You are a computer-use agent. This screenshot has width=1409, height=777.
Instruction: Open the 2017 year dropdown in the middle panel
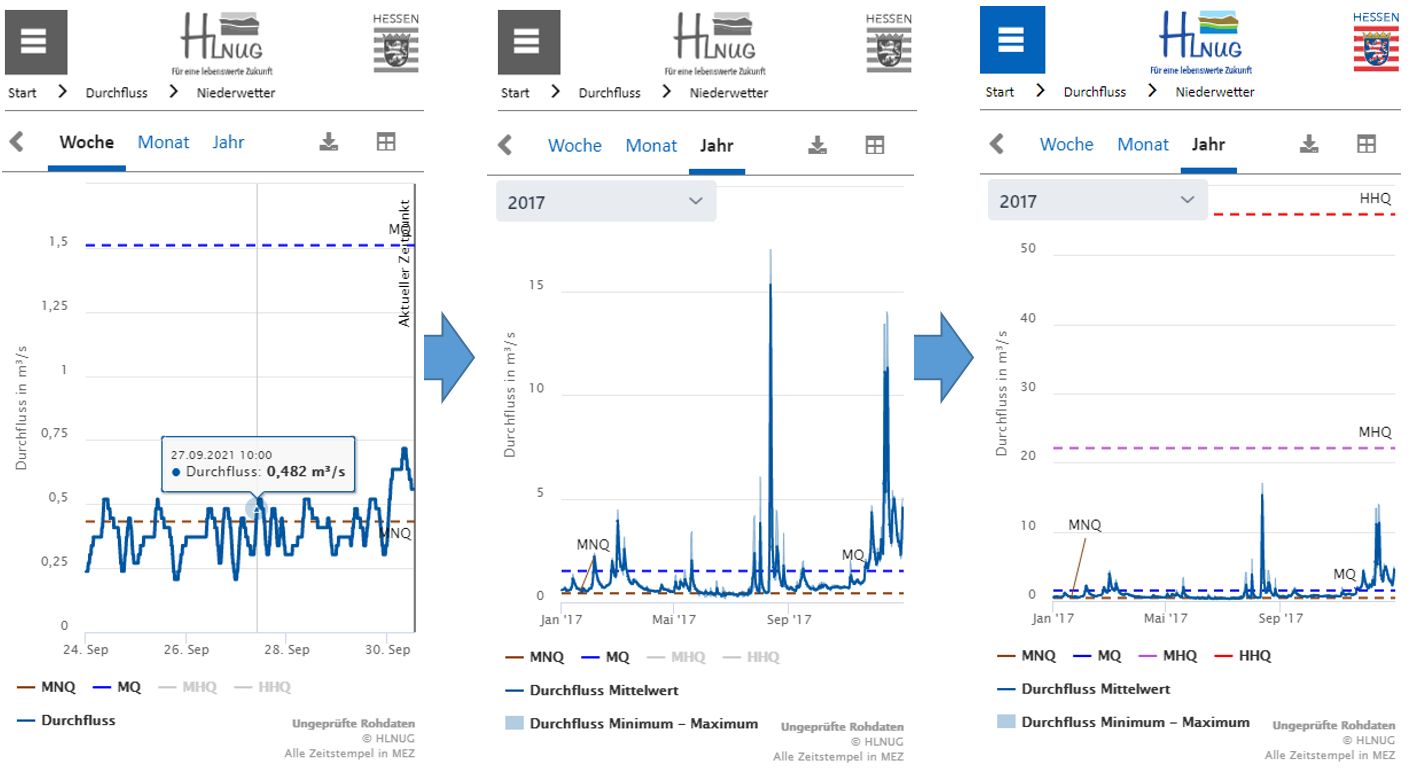(606, 202)
